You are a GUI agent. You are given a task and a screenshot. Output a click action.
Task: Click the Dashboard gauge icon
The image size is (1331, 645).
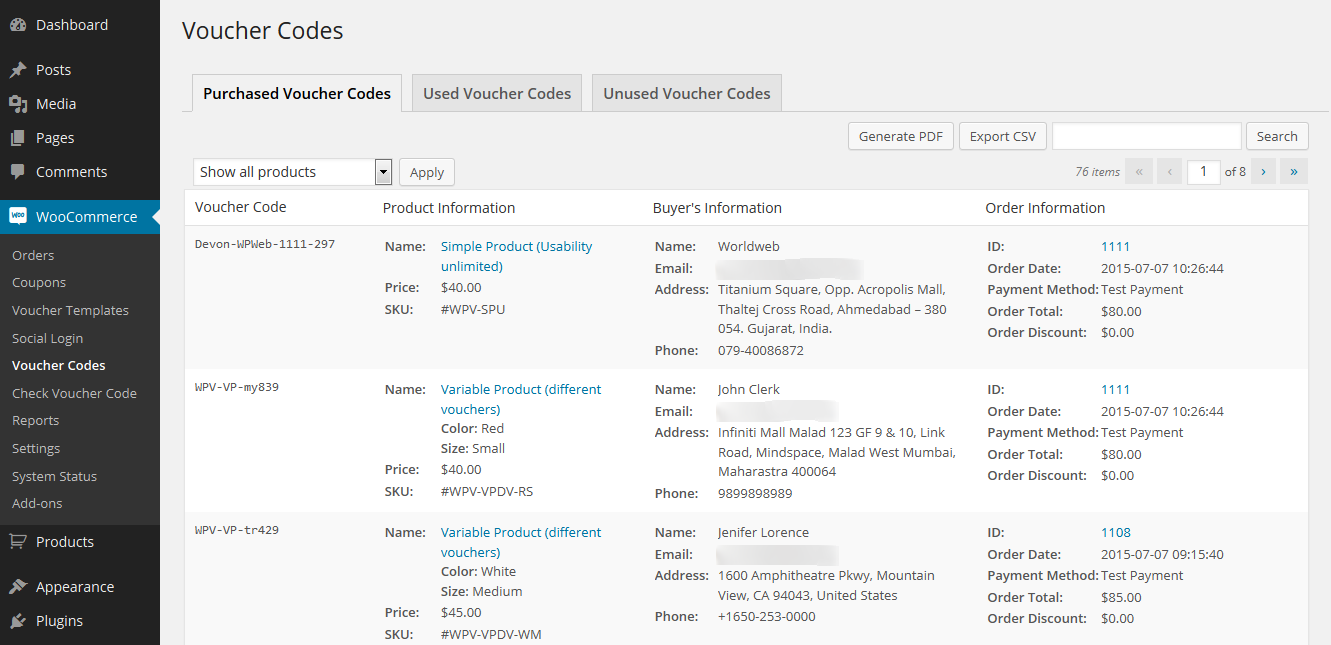(x=18, y=25)
